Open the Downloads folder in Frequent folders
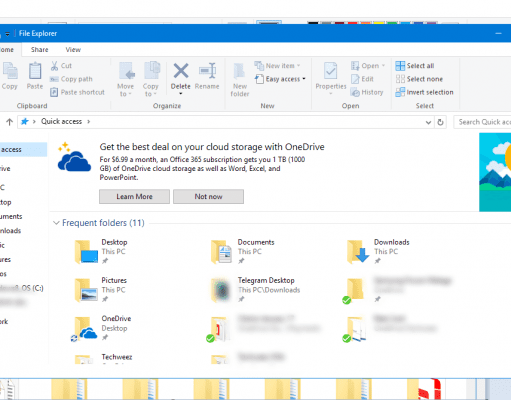The image size is (511, 400). click(x=378, y=251)
